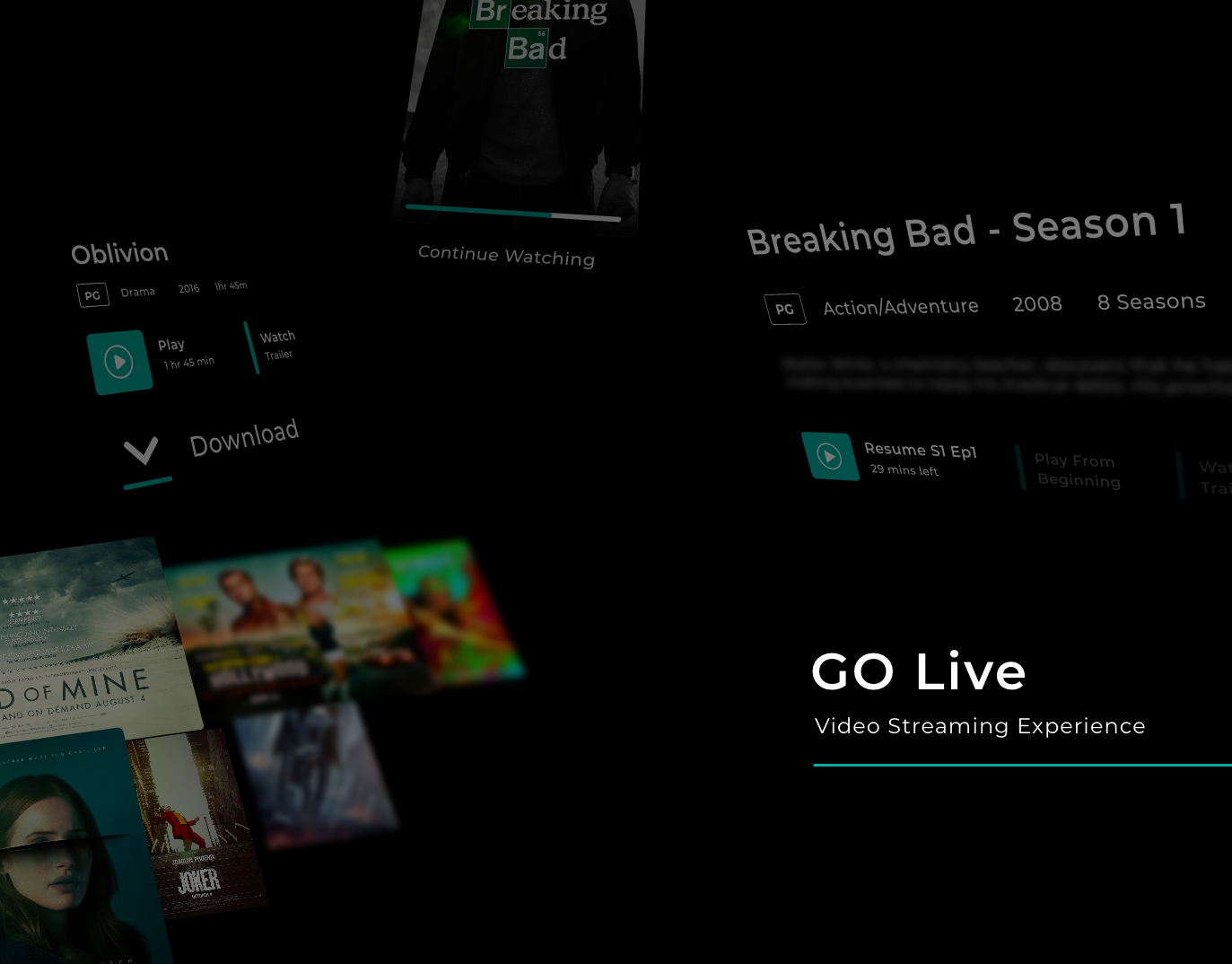Click the Breaking Bad progress bar
The height and width of the screenshot is (964, 1232).
(x=512, y=213)
